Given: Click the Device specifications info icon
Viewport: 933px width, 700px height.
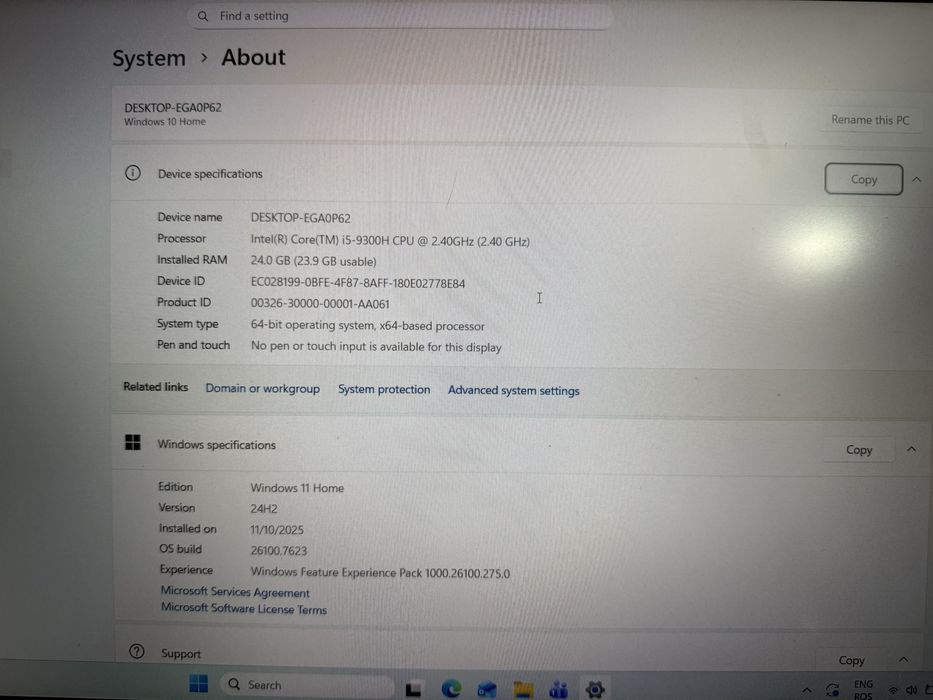Looking at the screenshot, I should coord(133,173).
